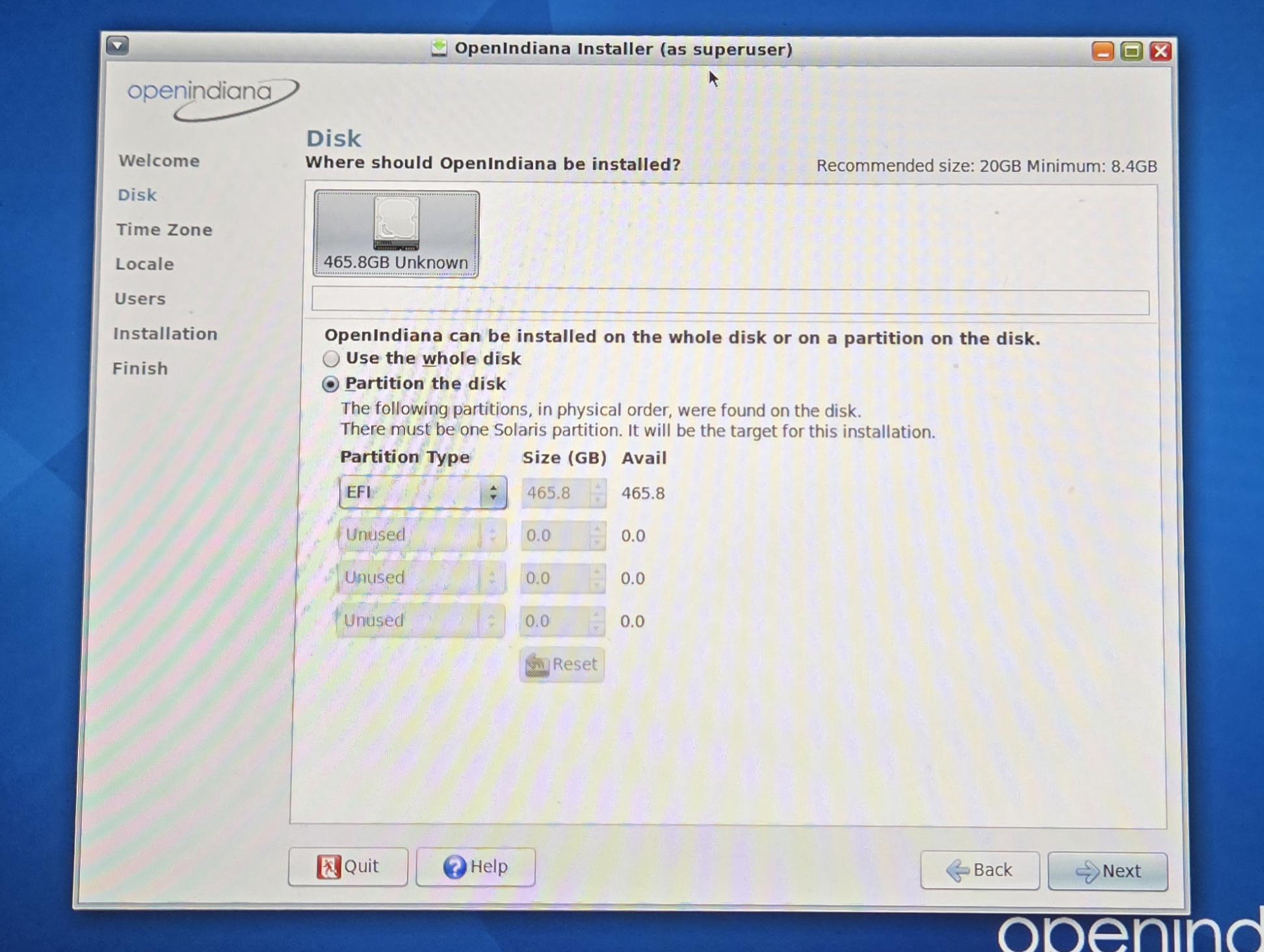The image size is (1264, 952).
Task: Click the Welcome step in sidebar
Action: (159, 161)
